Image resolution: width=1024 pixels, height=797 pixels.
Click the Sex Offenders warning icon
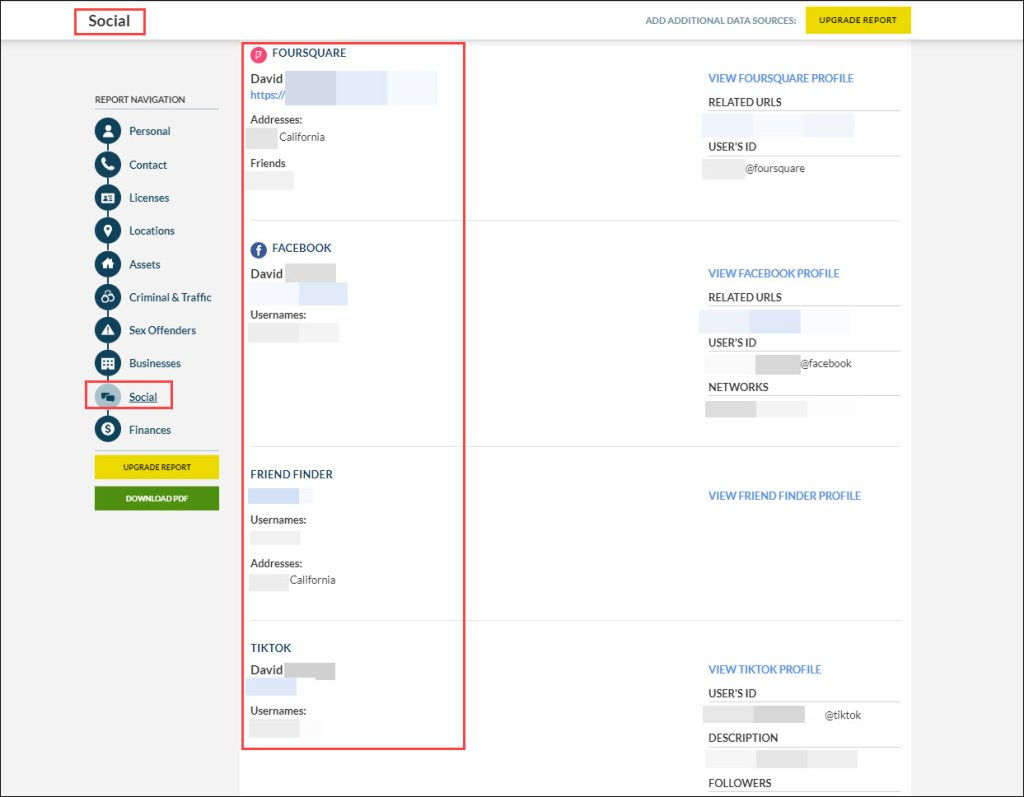[x=108, y=330]
